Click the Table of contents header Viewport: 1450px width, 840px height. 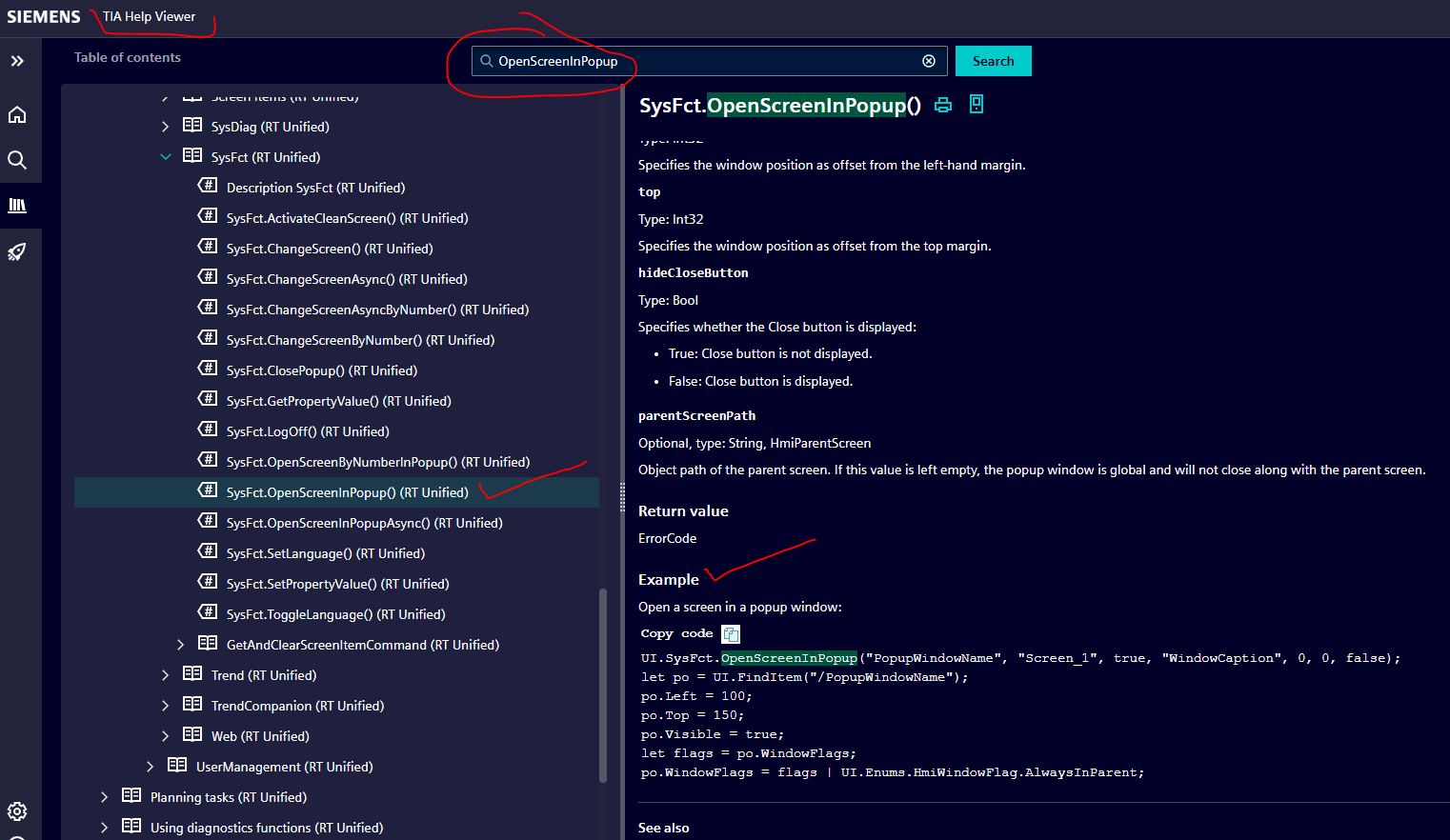pyautogui.click(x=128, y=57)
